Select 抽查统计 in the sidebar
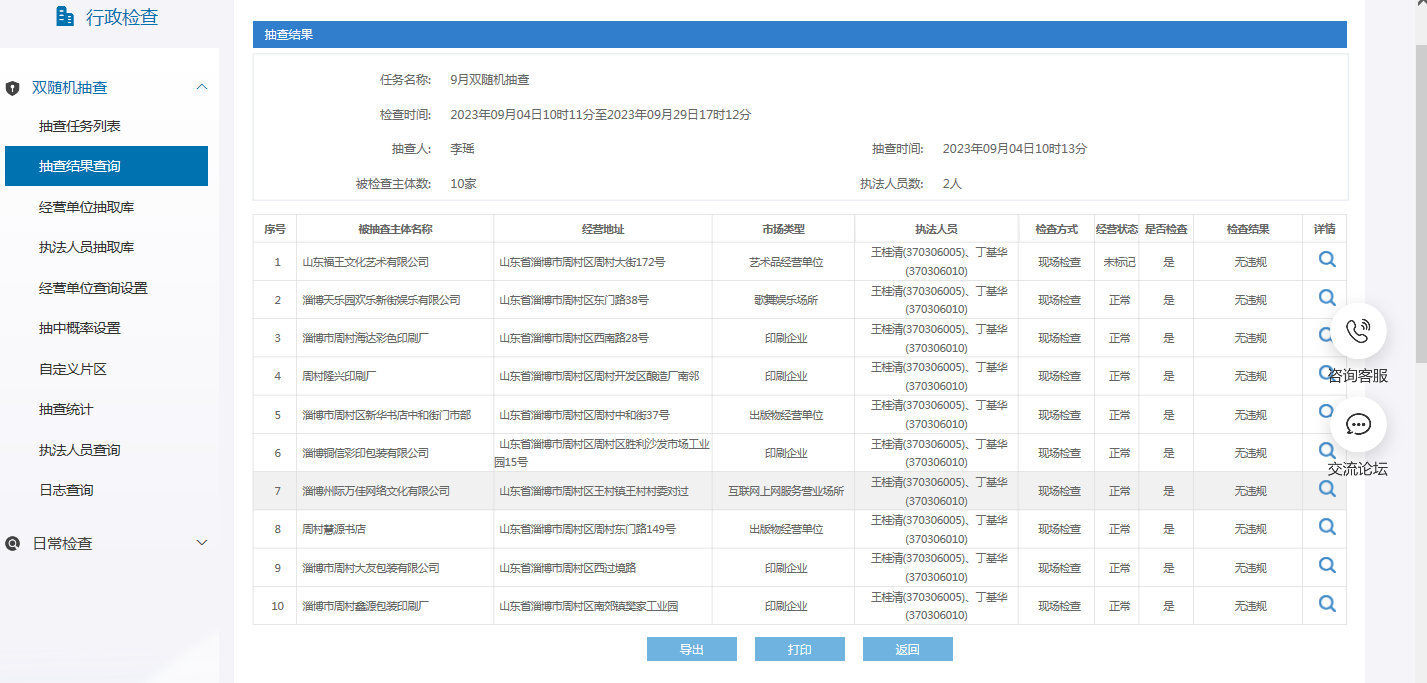 66,409
